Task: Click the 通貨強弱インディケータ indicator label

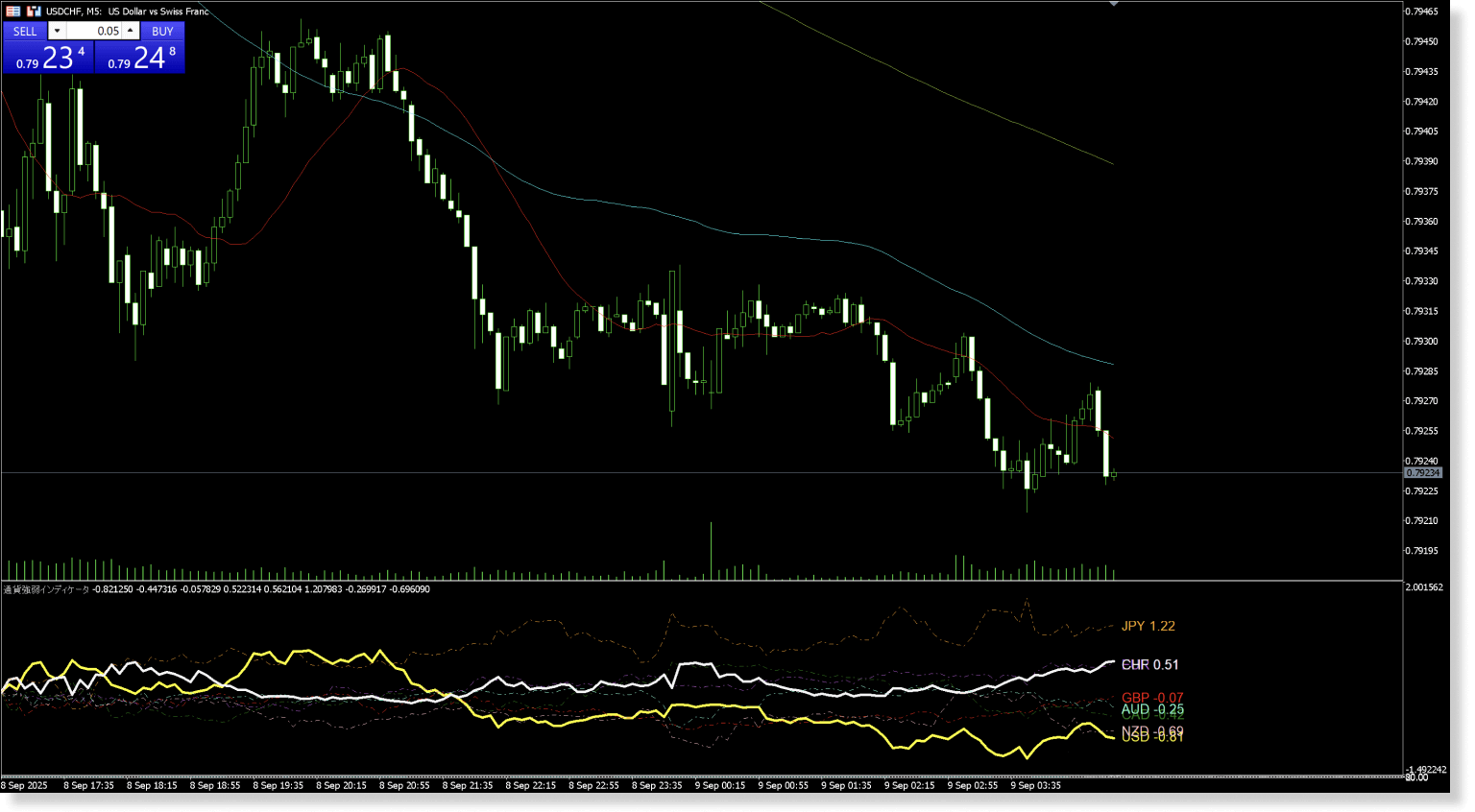Action: [x=46, y=588]
